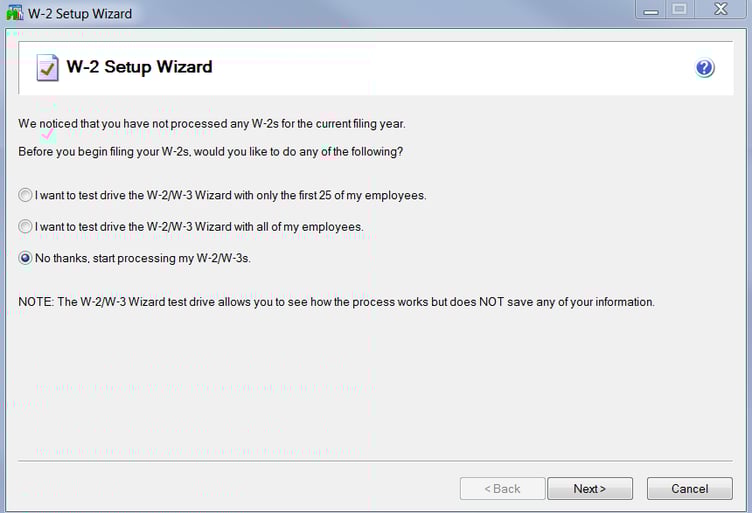752x513 pixels.
Task: Click the bold 'W-2 Setup Wizard' heading
Action: 139,68
